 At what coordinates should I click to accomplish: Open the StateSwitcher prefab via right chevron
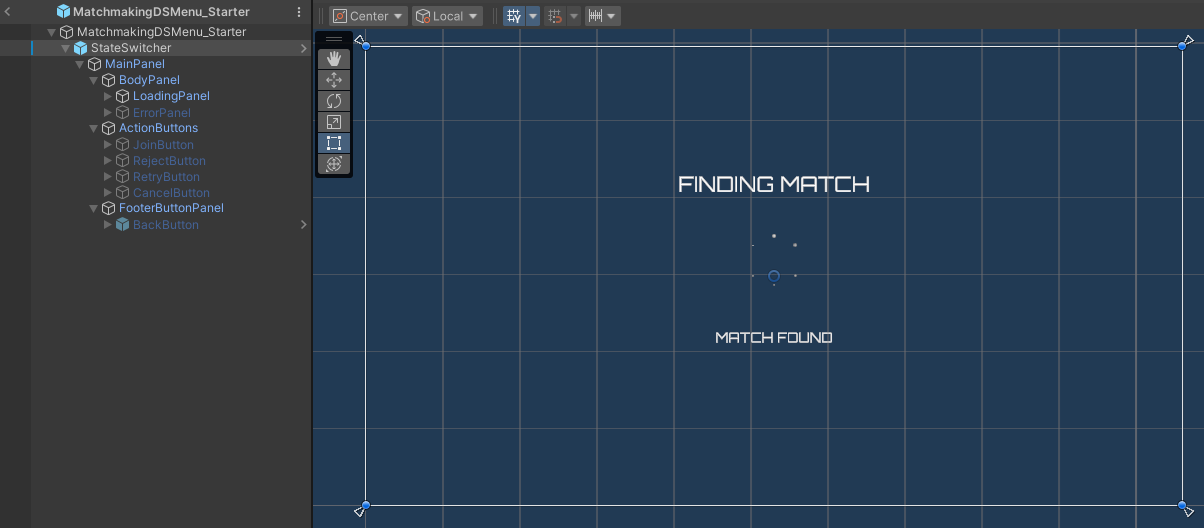click(303, 48)
